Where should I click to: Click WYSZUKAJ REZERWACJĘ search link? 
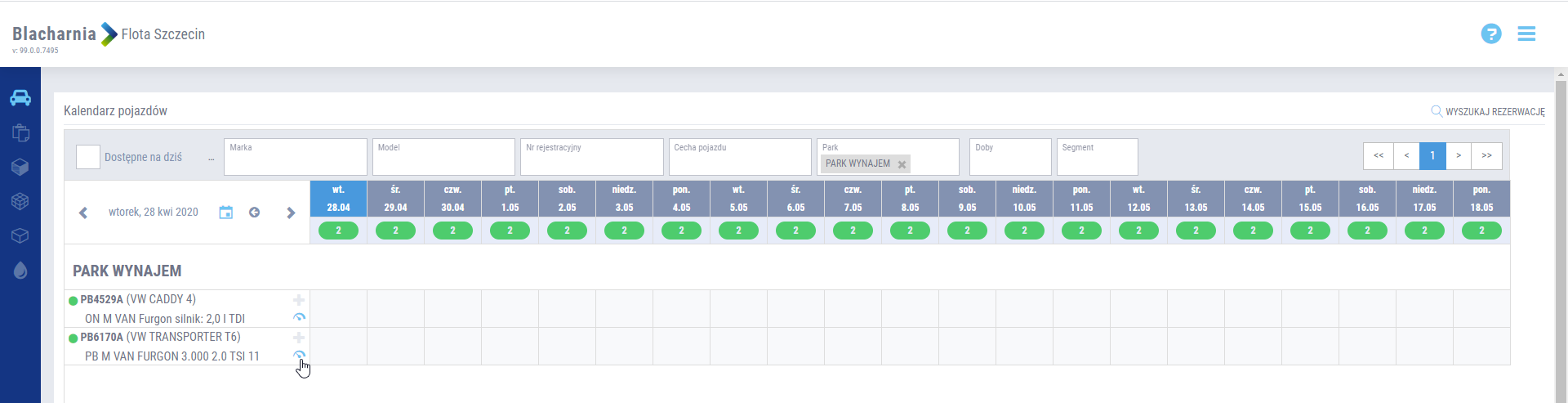point(1488,111)
